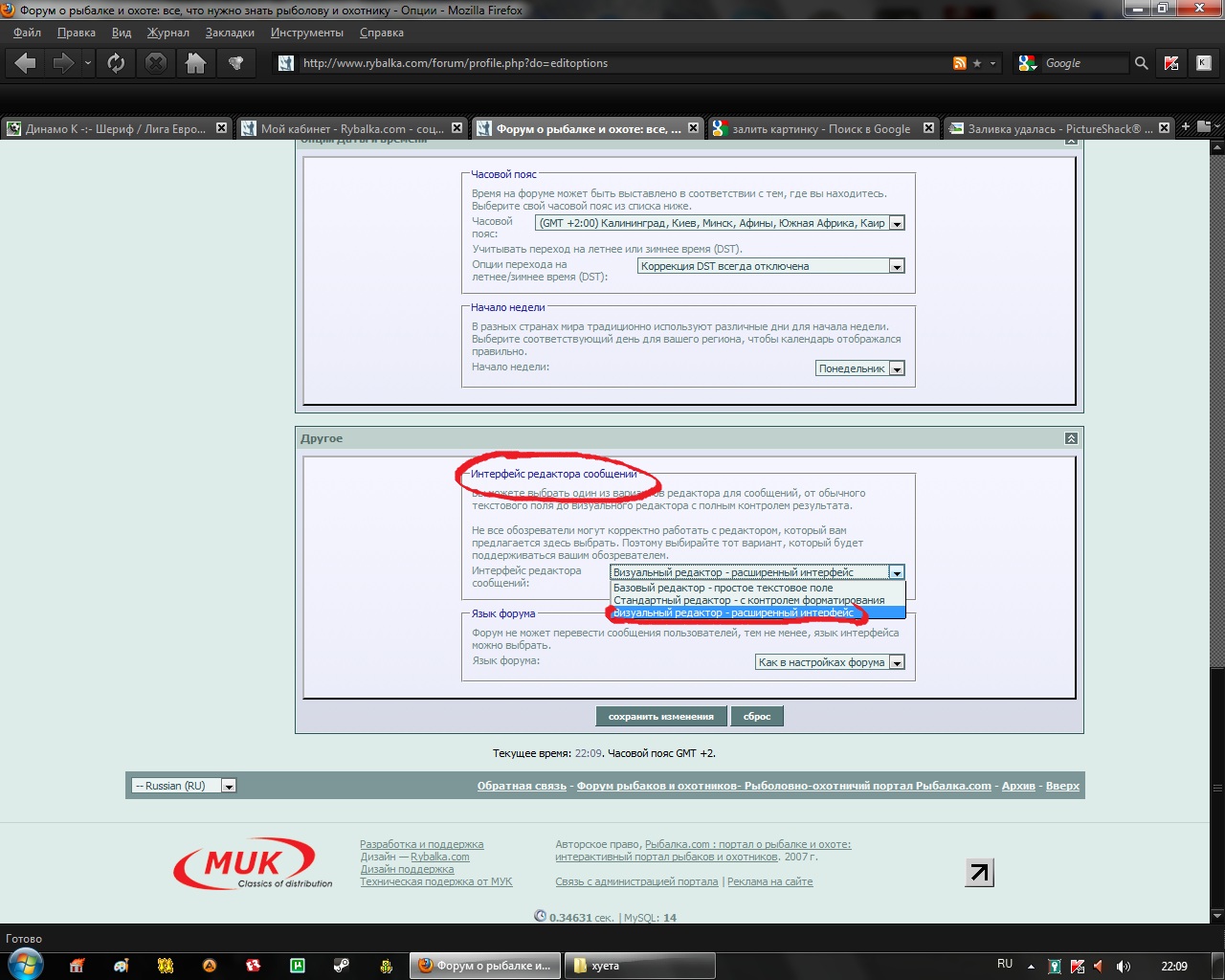Switch to the залить картинку Google tab
Screen dimensions: 1225x980
pos(823,128)
